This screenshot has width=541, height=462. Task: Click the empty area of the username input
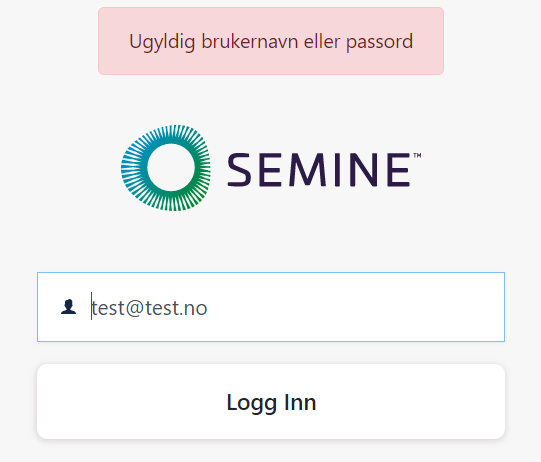coord(355,307)
